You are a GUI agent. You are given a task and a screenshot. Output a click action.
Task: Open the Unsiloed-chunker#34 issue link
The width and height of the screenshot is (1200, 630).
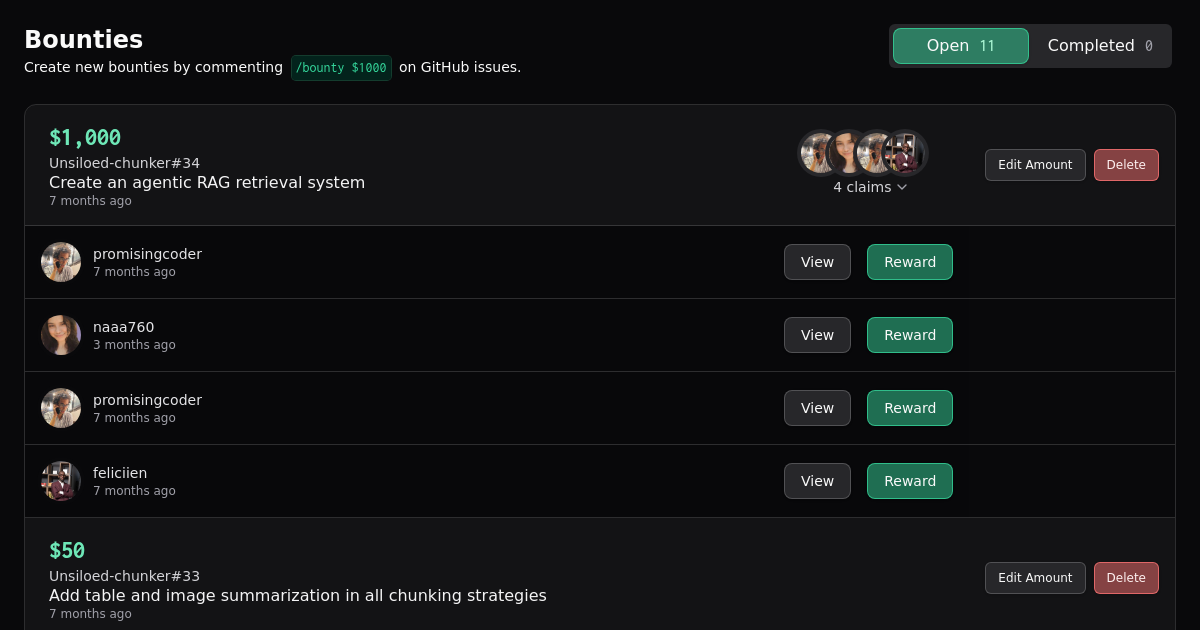click(x=124, y=163)
